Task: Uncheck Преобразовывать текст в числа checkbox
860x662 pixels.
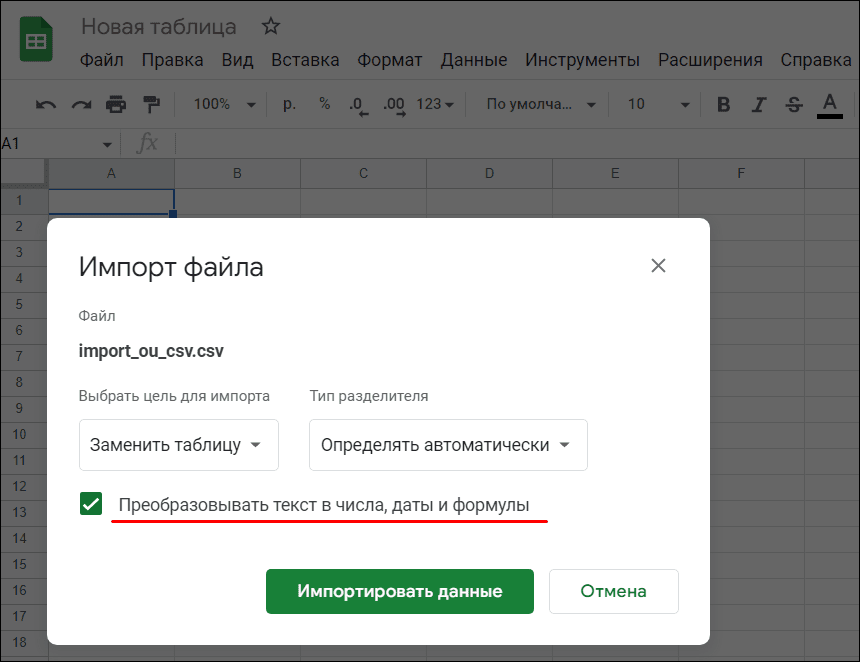Action: click(91, 504)
